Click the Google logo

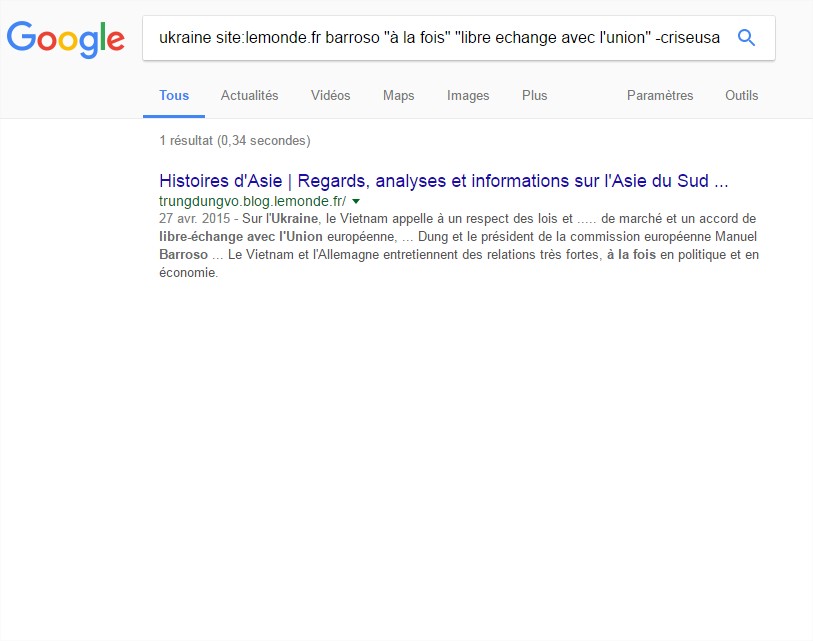click(65, 39)
